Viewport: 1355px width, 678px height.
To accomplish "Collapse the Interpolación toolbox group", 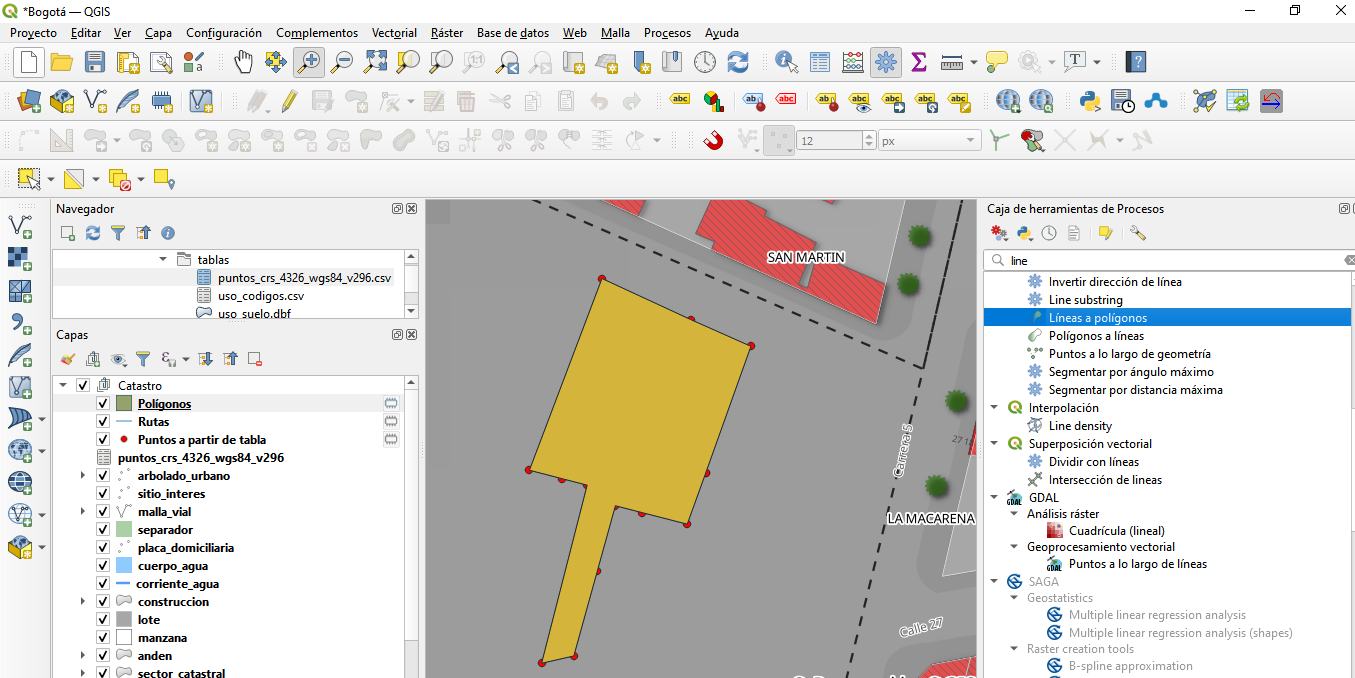I will 995,408.
